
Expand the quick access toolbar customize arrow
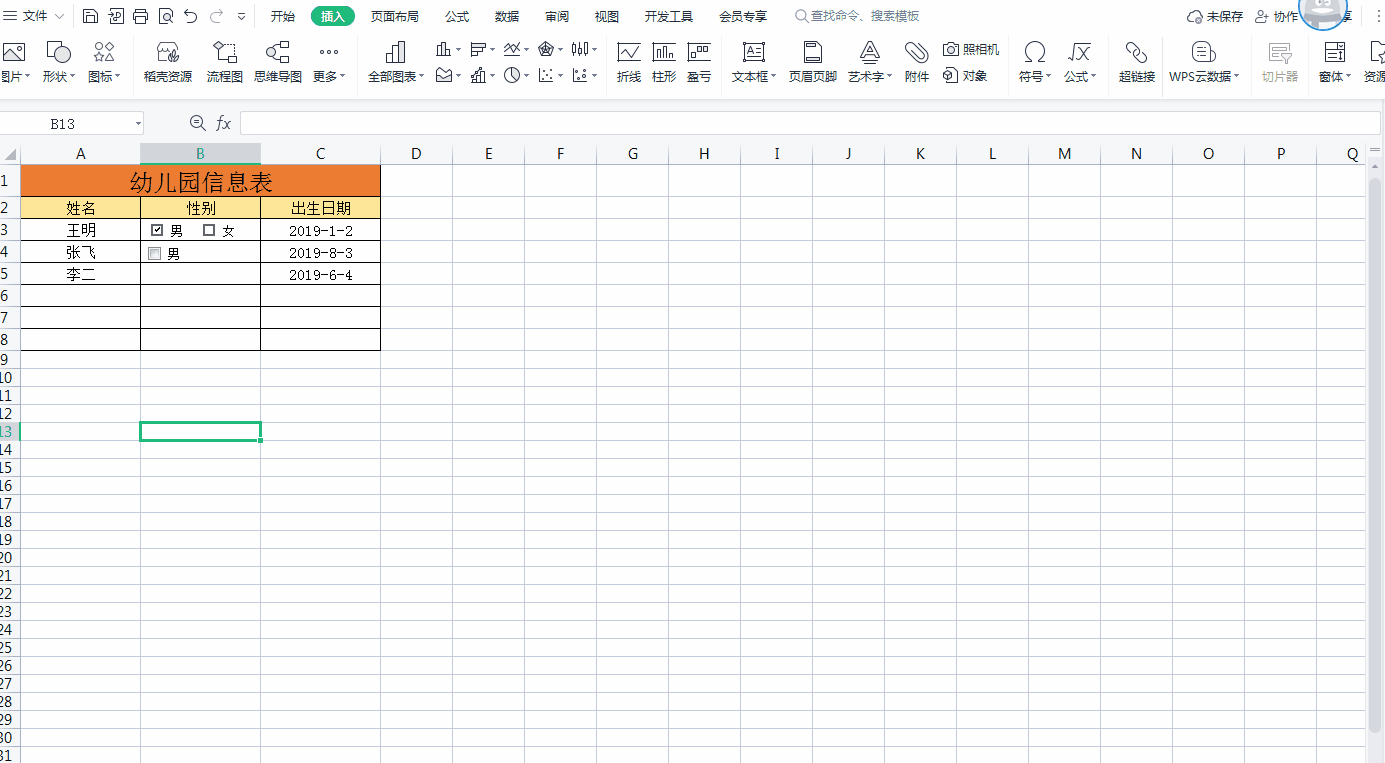(242, 17)
